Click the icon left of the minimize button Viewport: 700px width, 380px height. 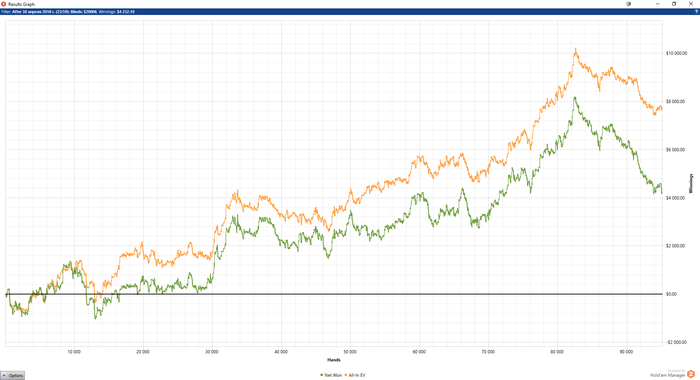[629, 4]
